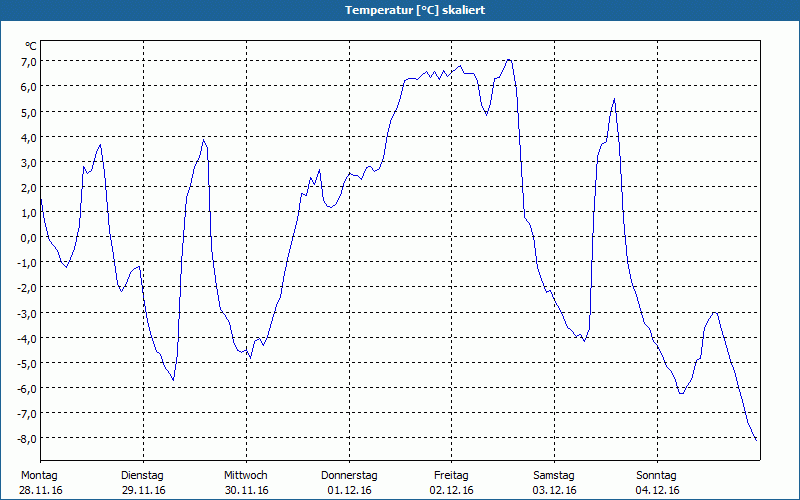
Task: Select the date 29.11.16
Action: [x=144, y=490]
